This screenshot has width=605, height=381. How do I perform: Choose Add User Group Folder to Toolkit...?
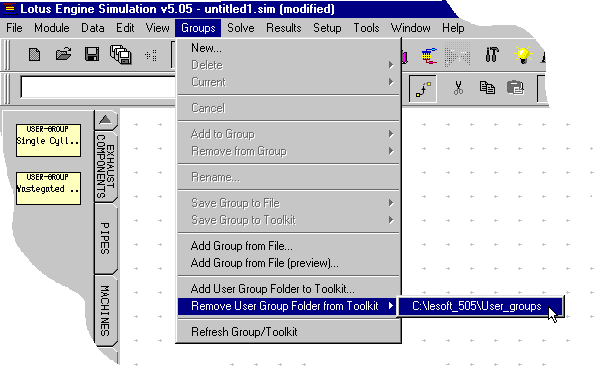288,289
